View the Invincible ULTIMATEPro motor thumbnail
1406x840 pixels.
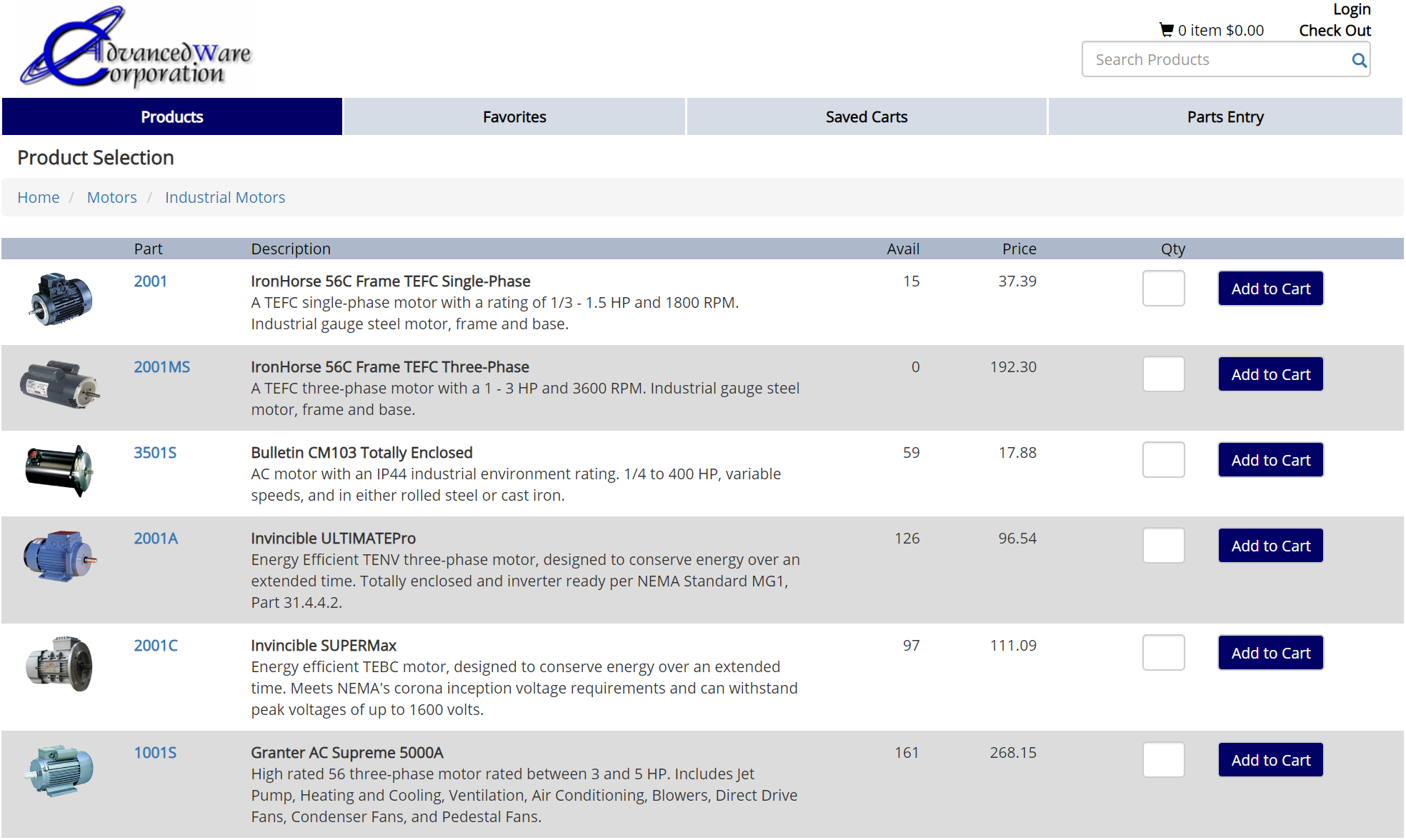click(60, 556)
